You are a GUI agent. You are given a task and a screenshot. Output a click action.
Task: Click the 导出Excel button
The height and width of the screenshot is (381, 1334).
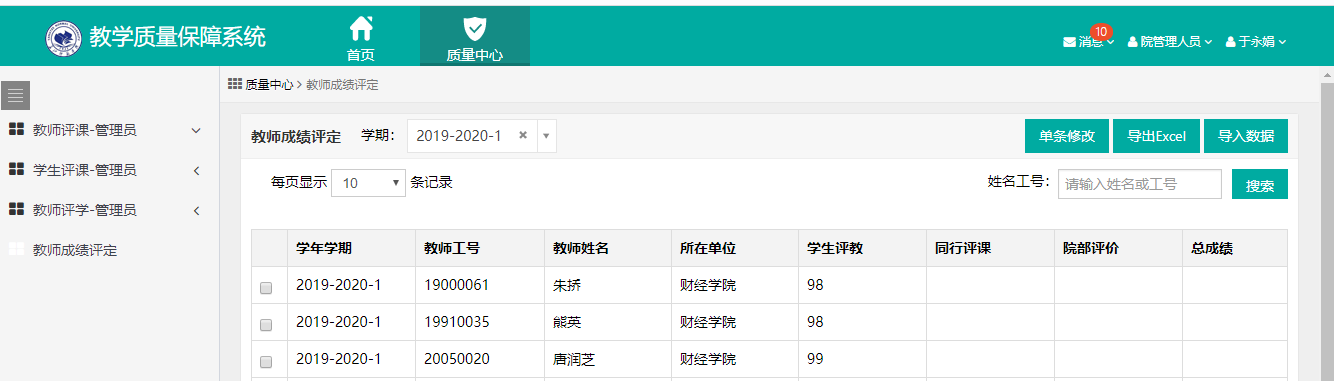[x=1156, y=136]
